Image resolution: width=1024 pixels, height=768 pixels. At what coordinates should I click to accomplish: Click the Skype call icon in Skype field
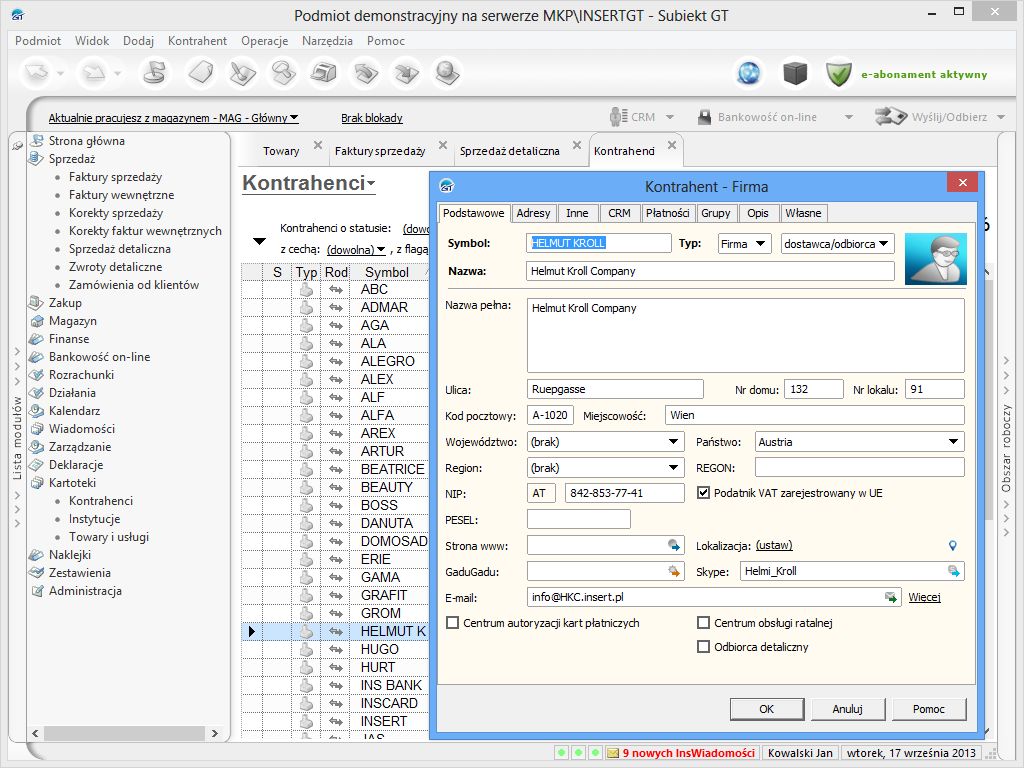[954, 571]
